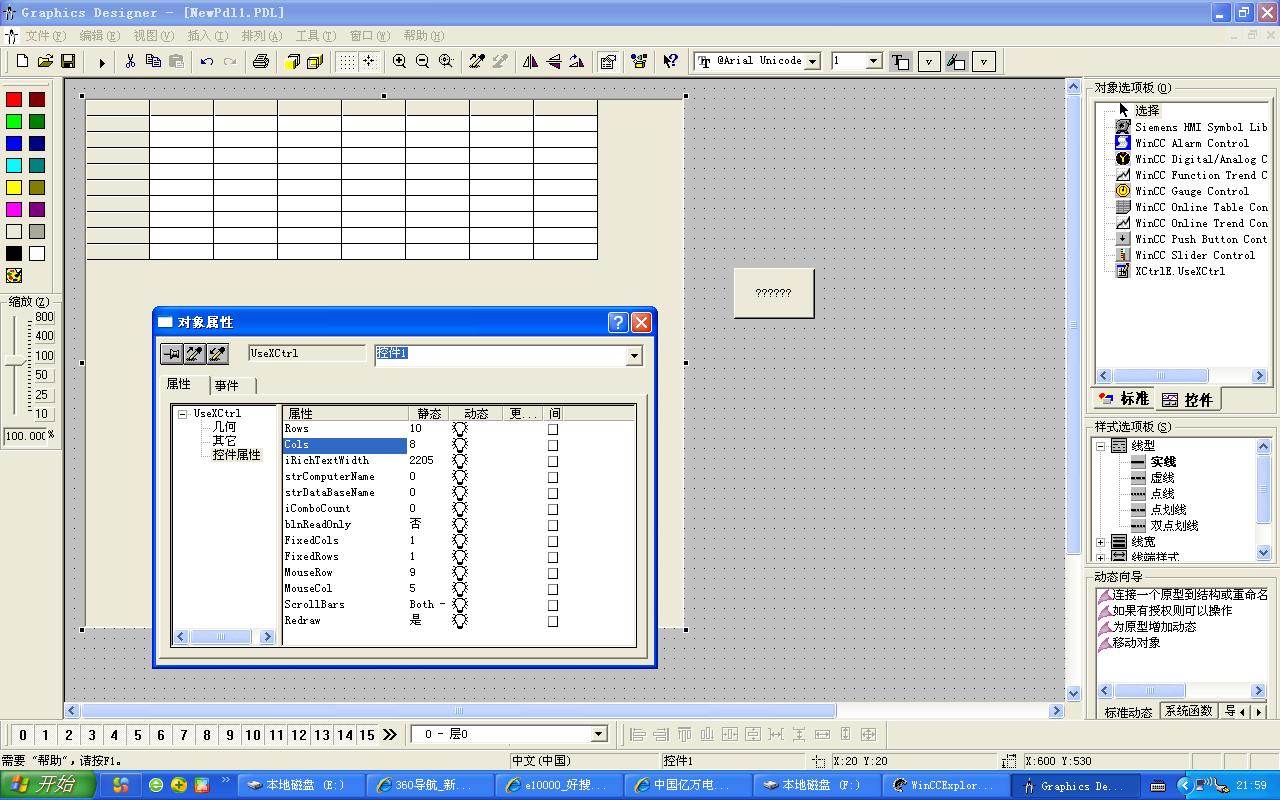Open the layer selection dropdown
This screenshot has height=800, width=1280.
599,734
